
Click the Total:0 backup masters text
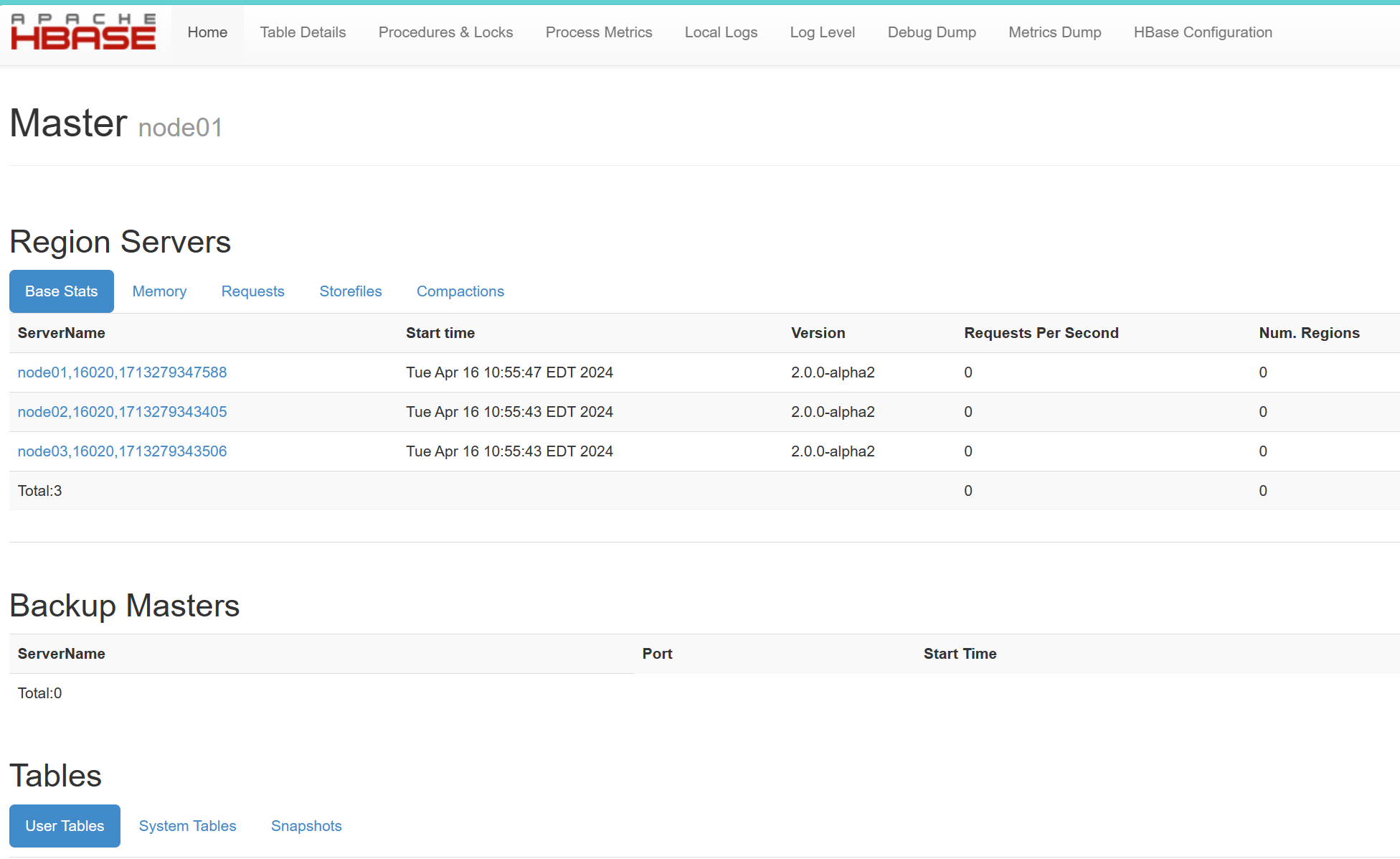pyautogui.click(x=39, y=693)
